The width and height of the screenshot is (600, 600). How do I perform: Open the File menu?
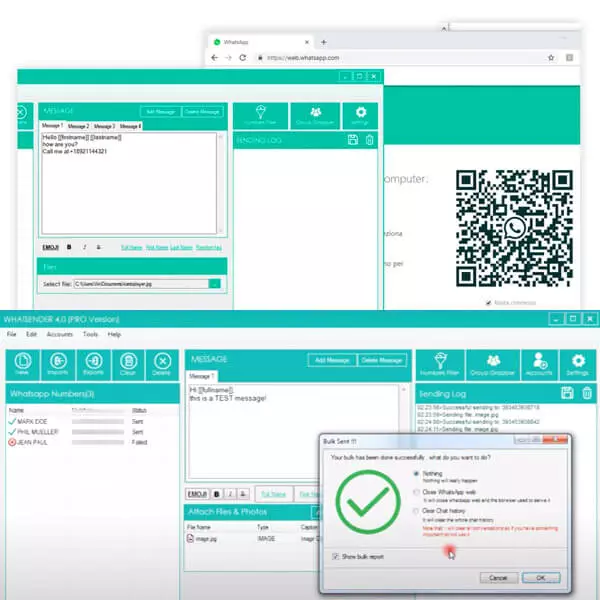11,334
